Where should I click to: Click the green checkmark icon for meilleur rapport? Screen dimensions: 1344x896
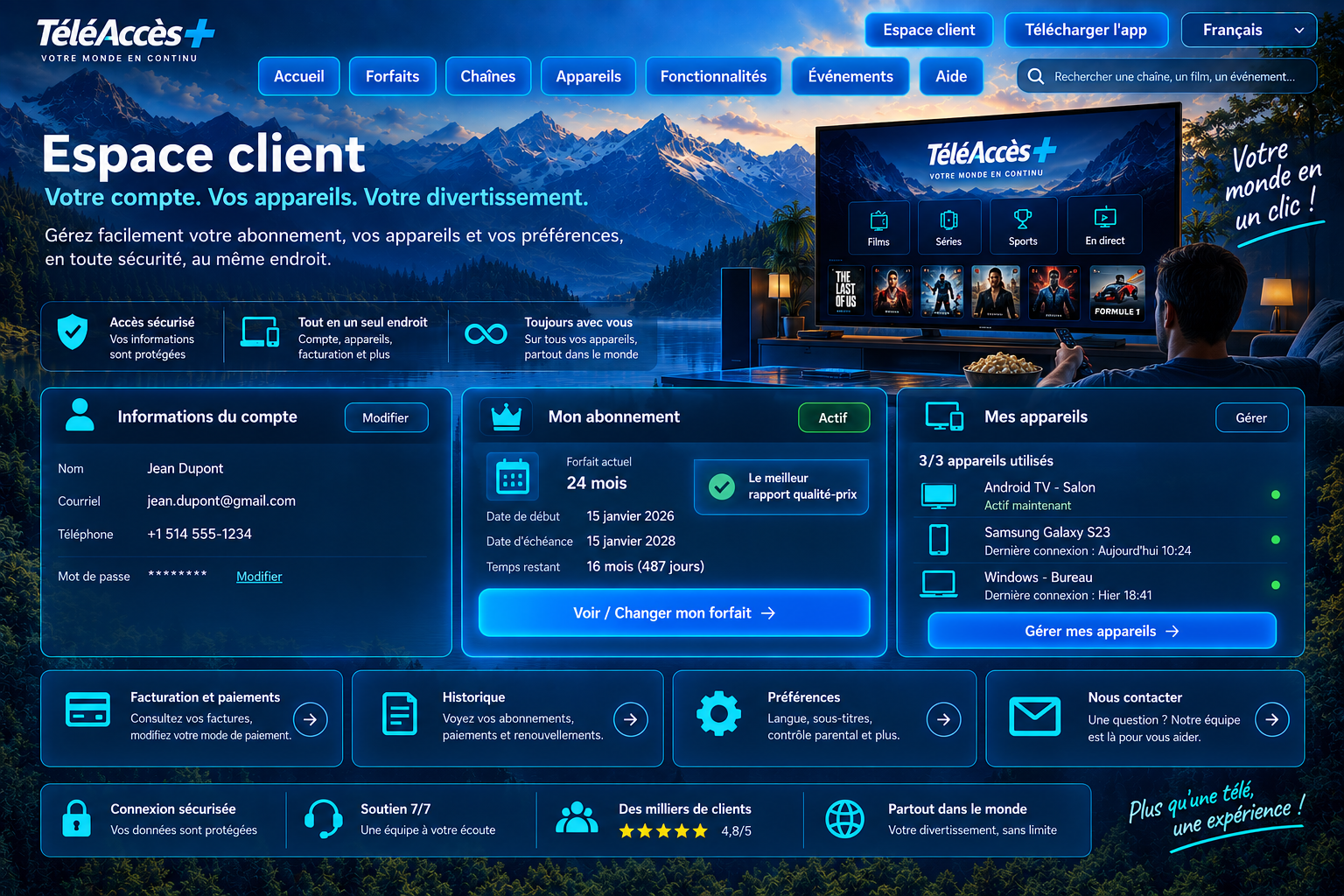coord(722,486)
